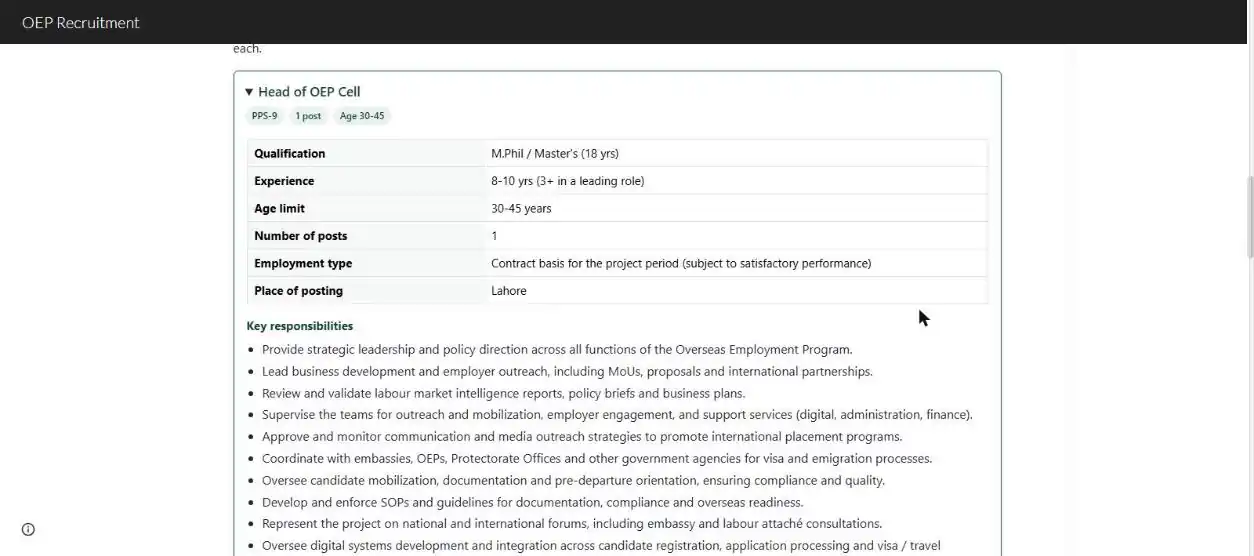Click the Represent the project bullet
Screen dimensions: 1254x556
pyautogui.click(x=572, y=524)
